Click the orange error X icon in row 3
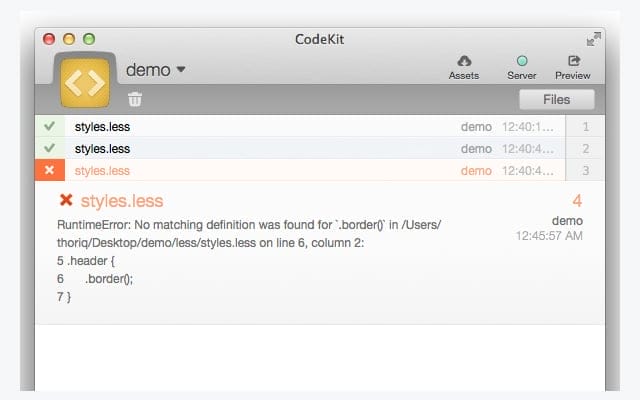Viewport: 640px width, 400px height. 50,170
